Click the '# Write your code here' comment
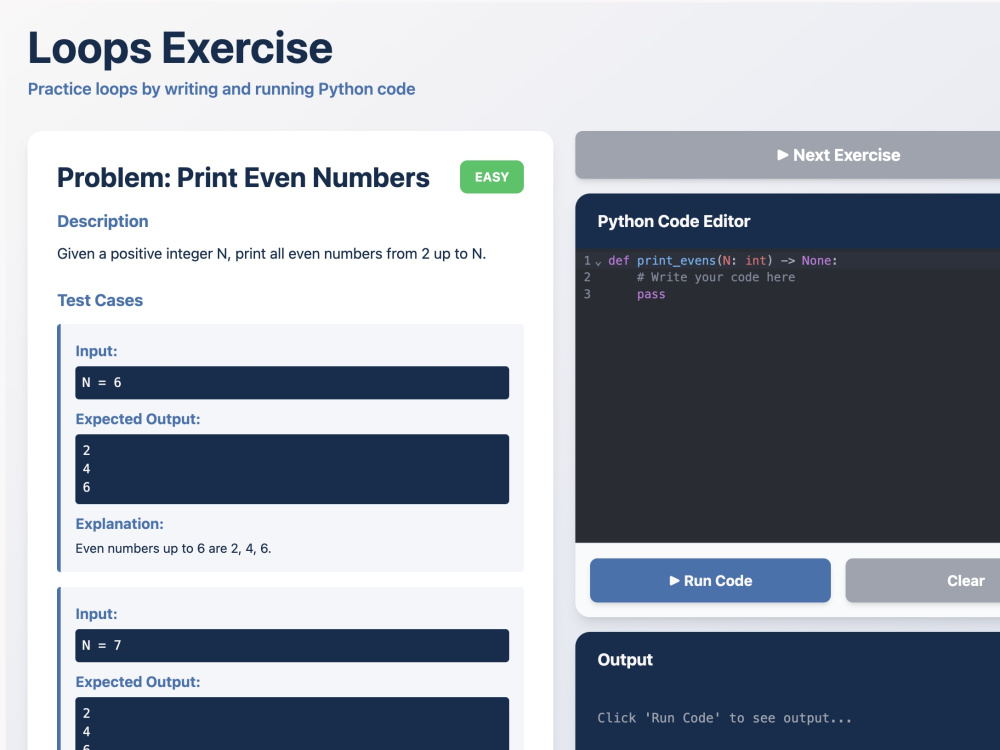1000x750 pixels. pyautogui.click(x=716, y=277)
